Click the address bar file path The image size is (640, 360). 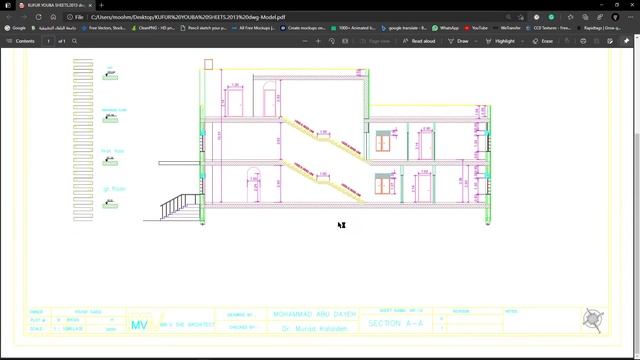(188, 17)
